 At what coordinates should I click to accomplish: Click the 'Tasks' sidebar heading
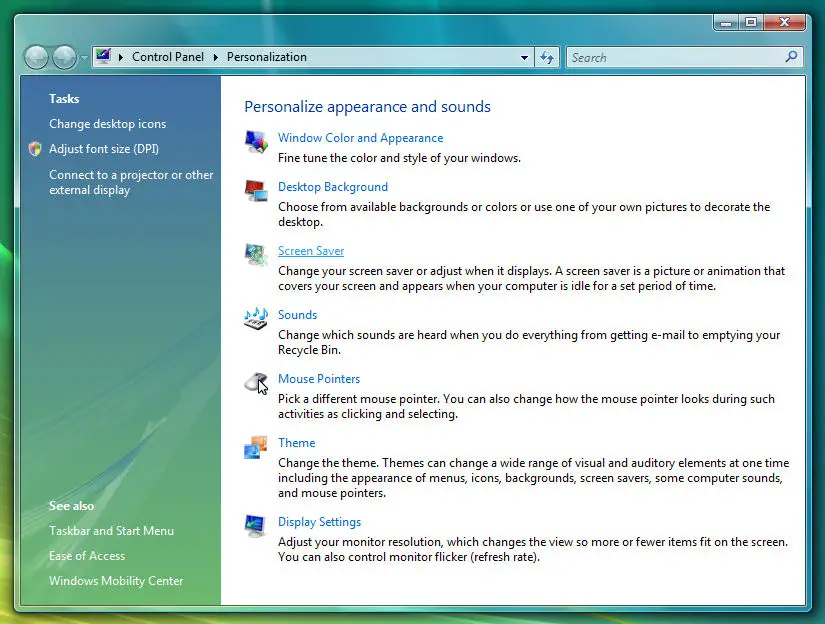[x=64, y=99]
